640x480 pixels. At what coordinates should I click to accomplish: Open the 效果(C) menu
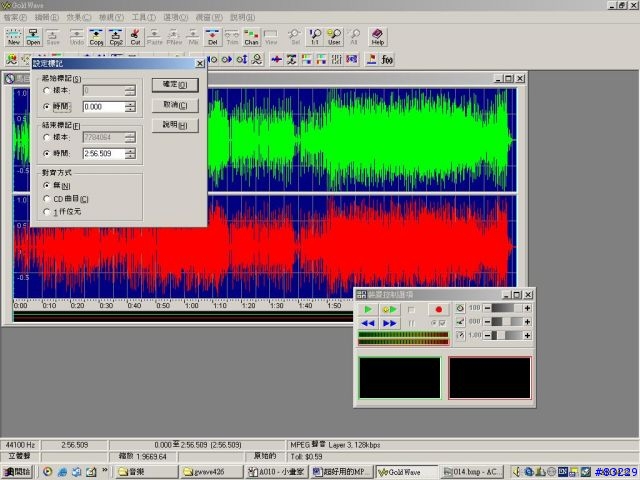79,18
